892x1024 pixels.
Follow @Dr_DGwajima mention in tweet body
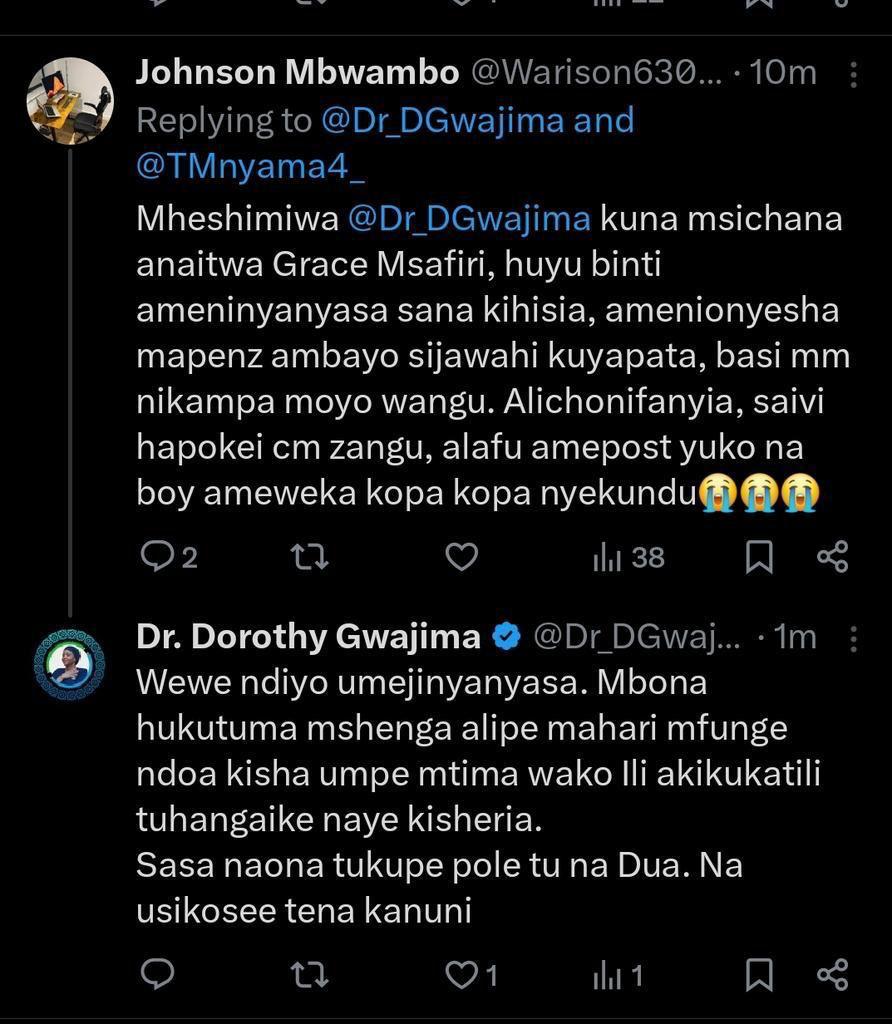[x=469, y=218]
